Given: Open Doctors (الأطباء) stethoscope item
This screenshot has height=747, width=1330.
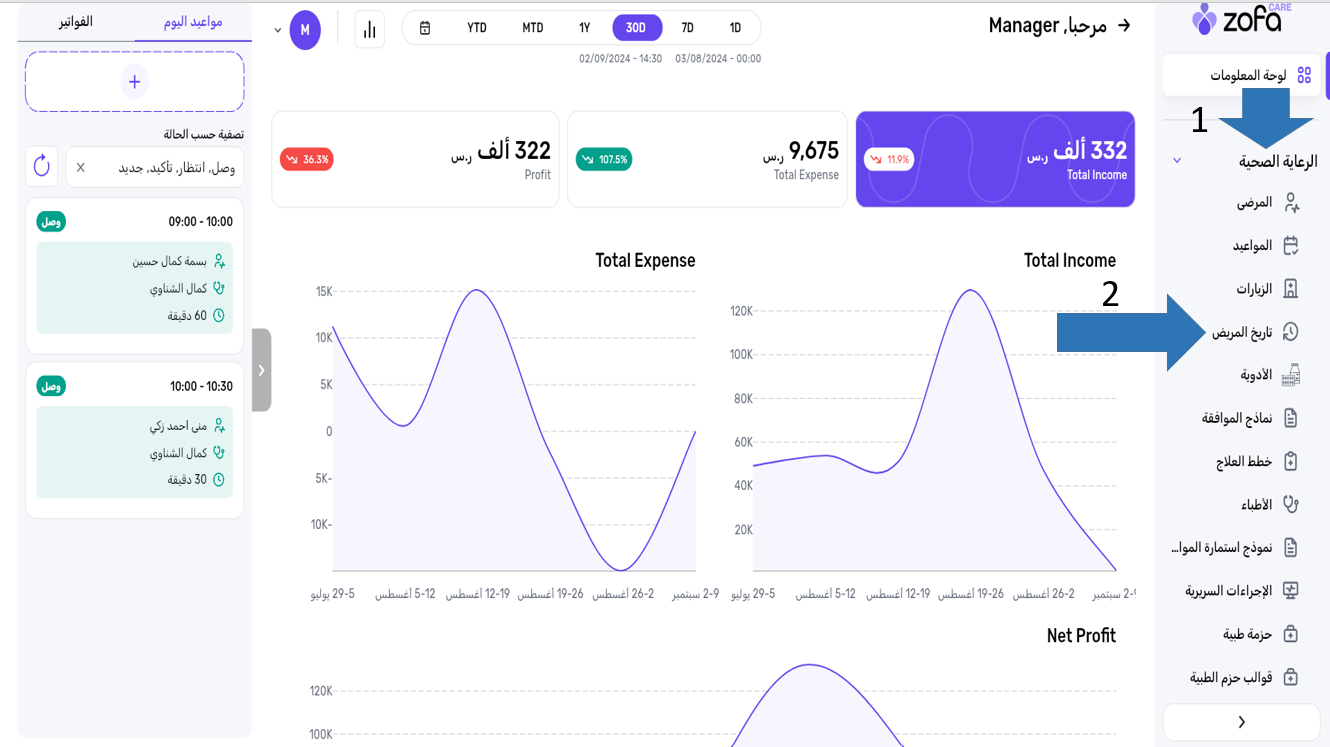Looking at the screenshot, I should click(x=1257, y=505).
